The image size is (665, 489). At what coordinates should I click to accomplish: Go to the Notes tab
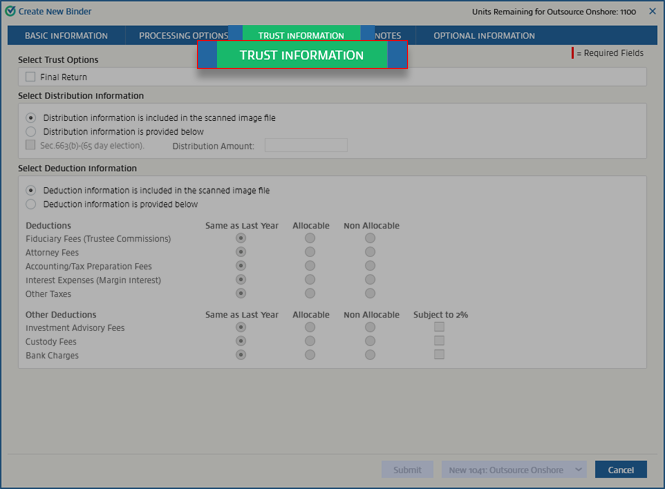(x=388, y=36)
